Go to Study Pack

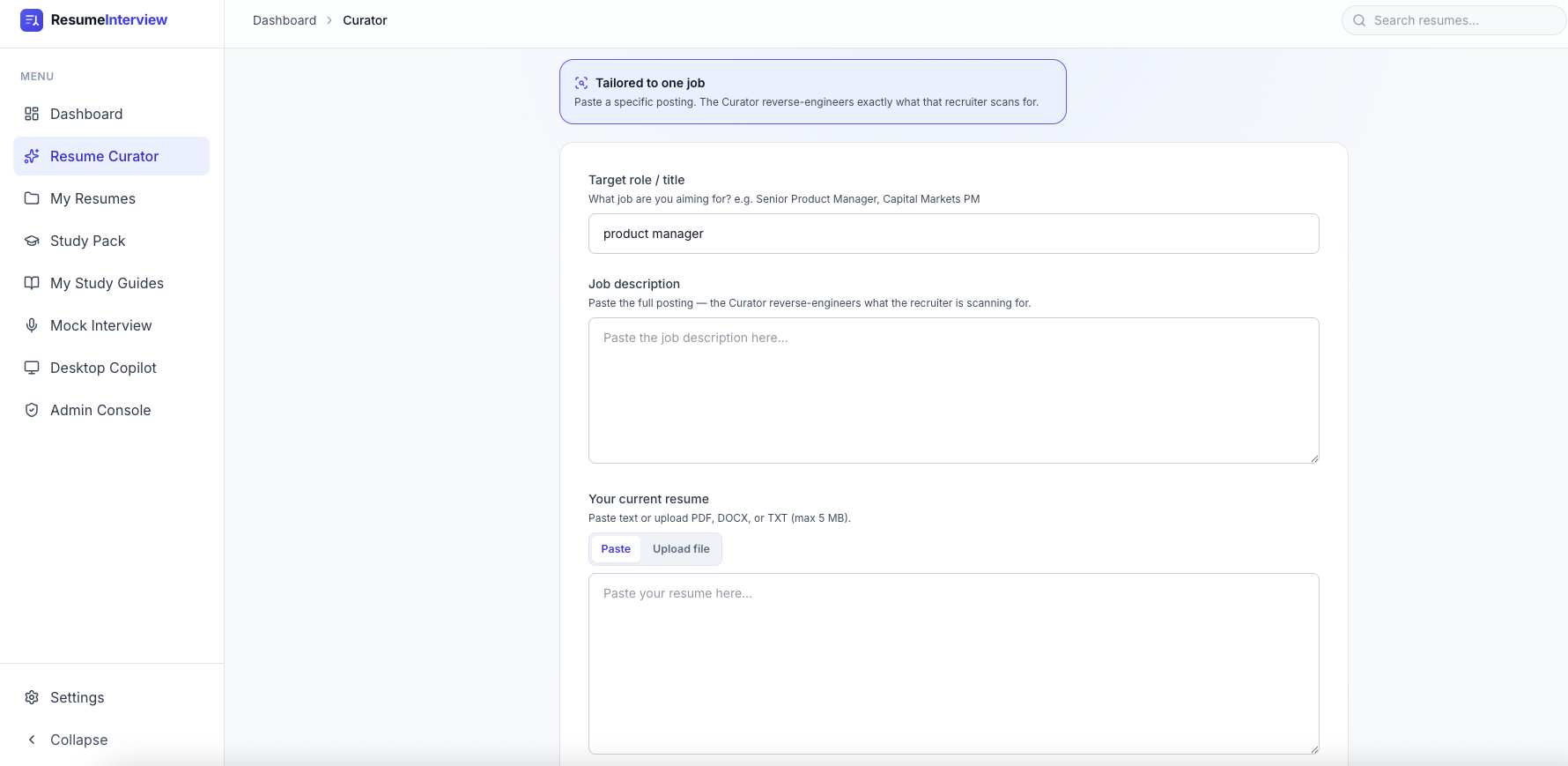coord(111,241)
